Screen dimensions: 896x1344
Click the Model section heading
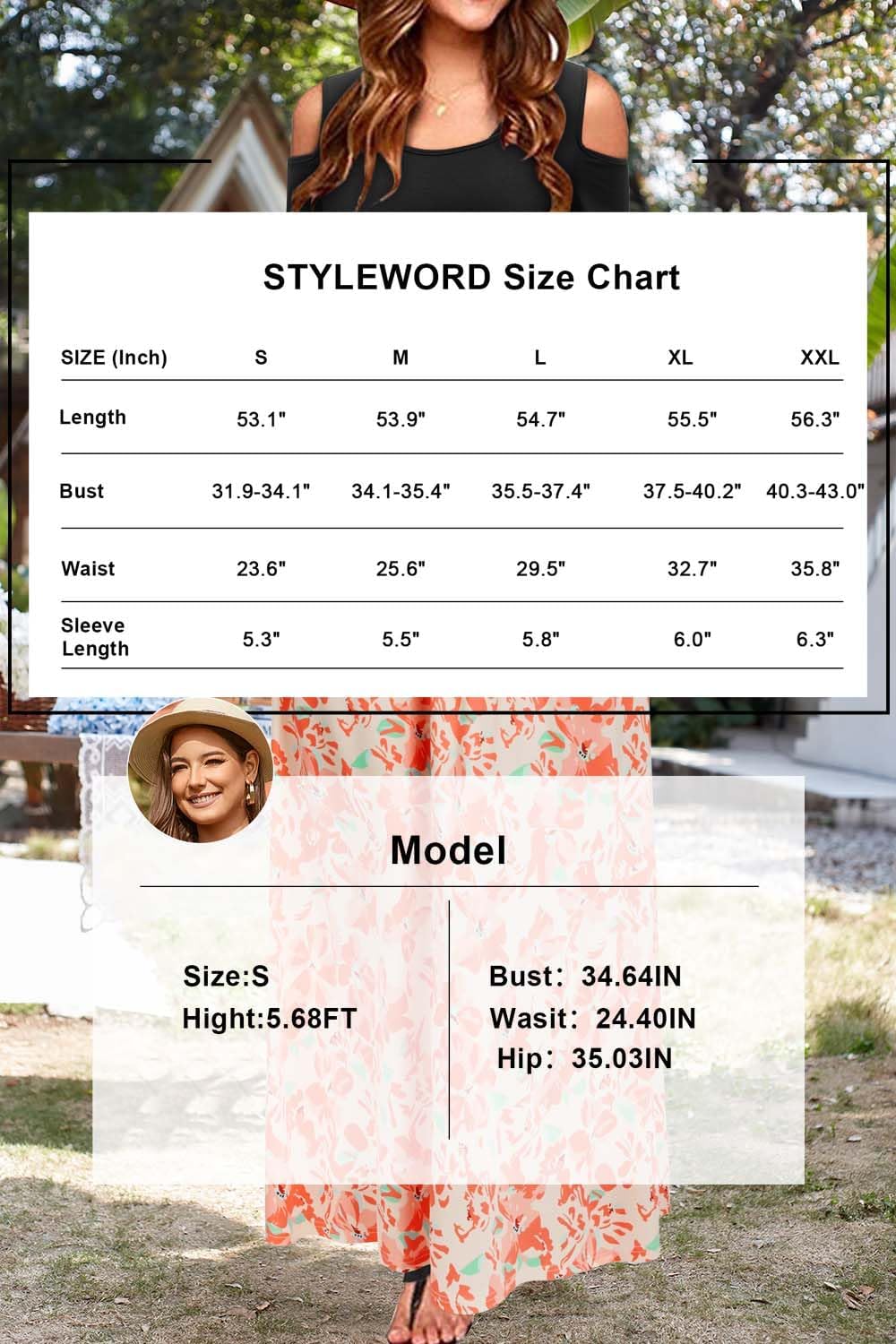click(x=448, y=850)
